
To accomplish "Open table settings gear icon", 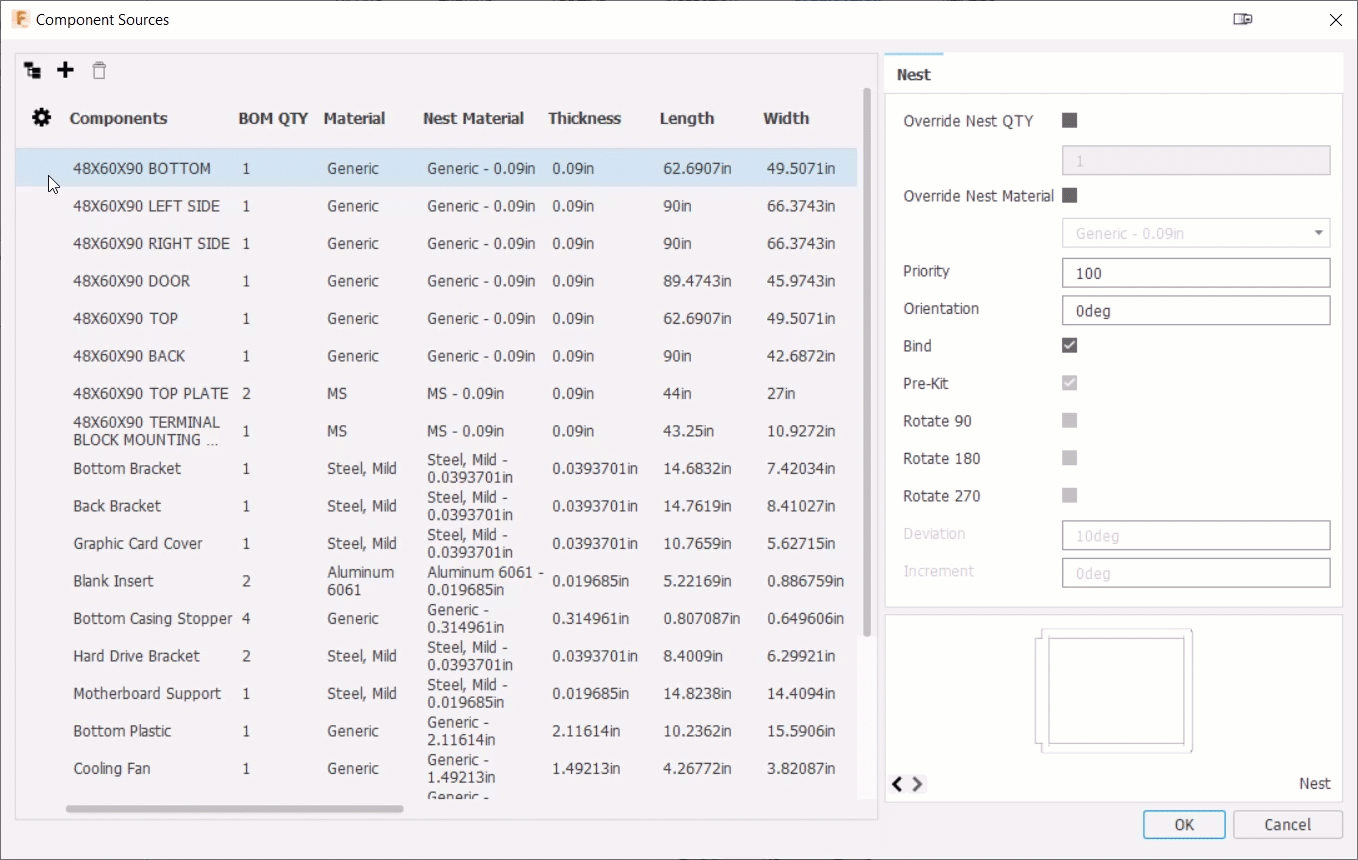I will 41,118.
